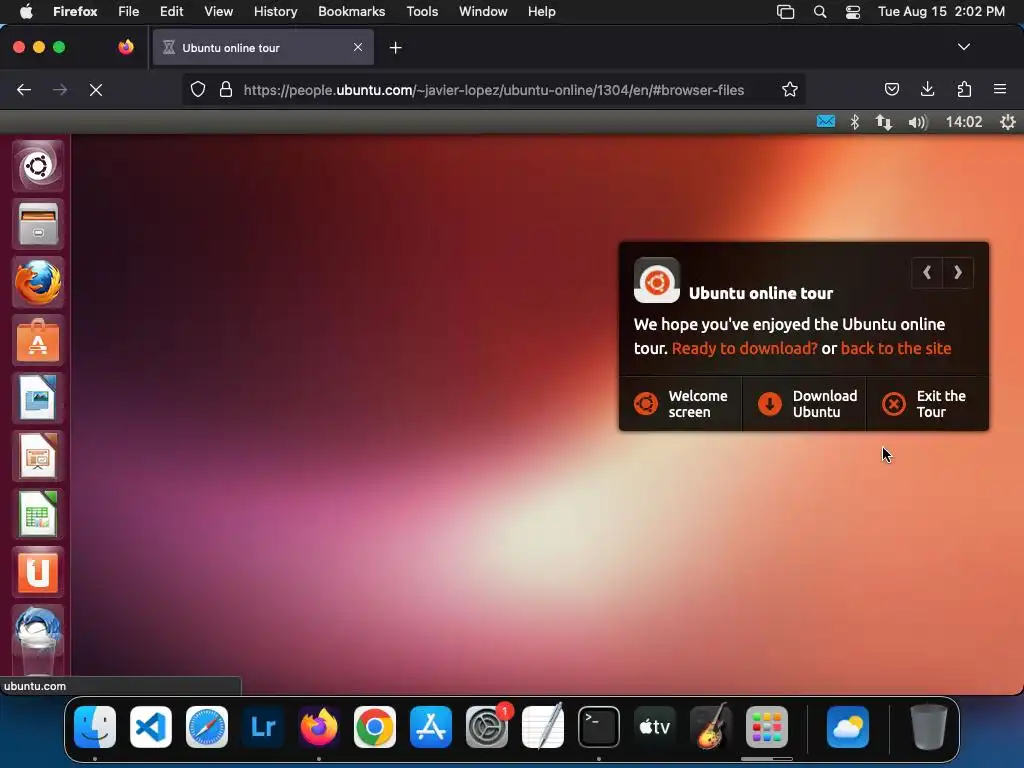Screen dimensions: 1024x768
Task: Open the Edit menu
Action: point(171,12)
